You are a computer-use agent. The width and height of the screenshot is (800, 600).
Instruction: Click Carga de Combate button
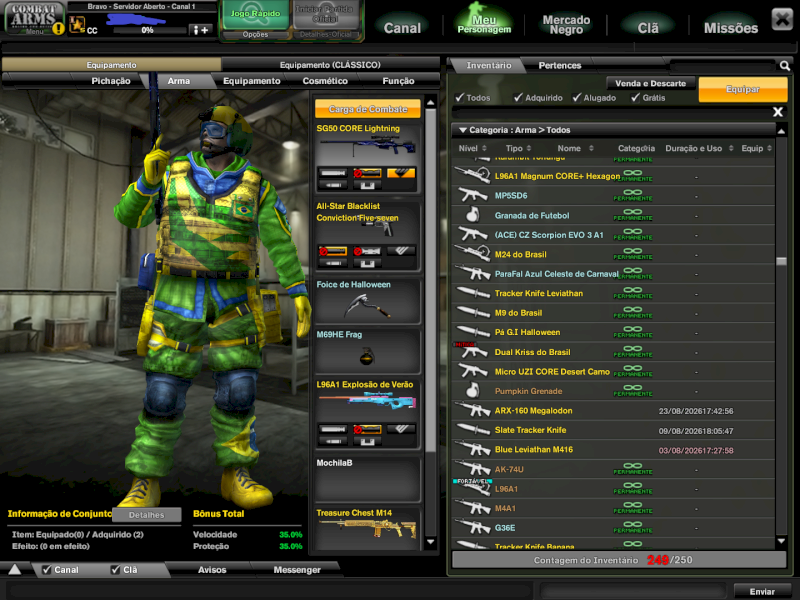coord(368,109)
